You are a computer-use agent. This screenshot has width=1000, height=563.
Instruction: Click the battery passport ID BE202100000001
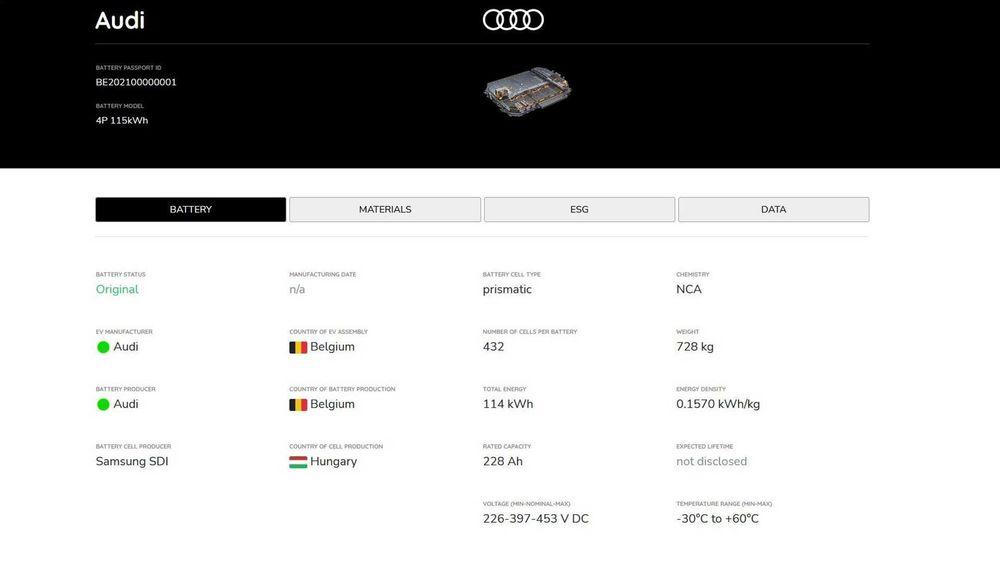pos(136,83)
